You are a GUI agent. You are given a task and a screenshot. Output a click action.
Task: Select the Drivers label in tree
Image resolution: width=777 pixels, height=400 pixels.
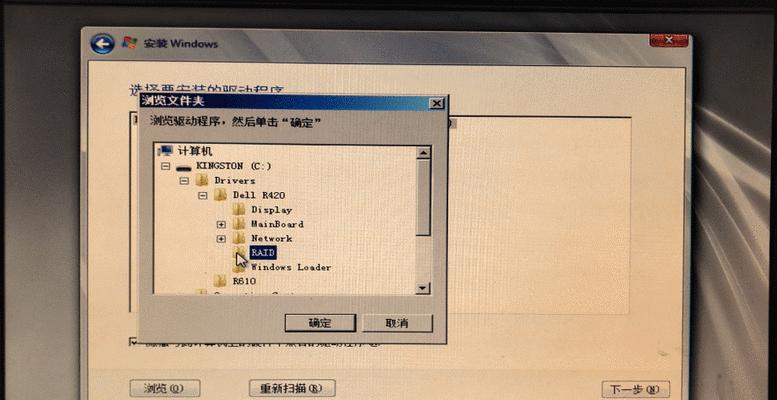click(x=235, y=181)
